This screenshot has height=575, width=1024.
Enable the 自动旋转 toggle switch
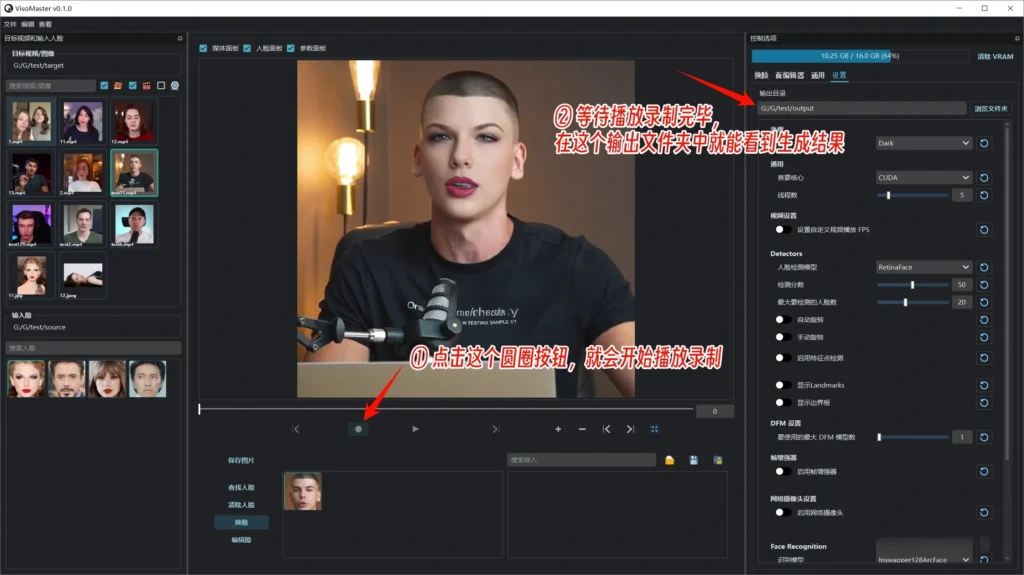pos(784,319)
